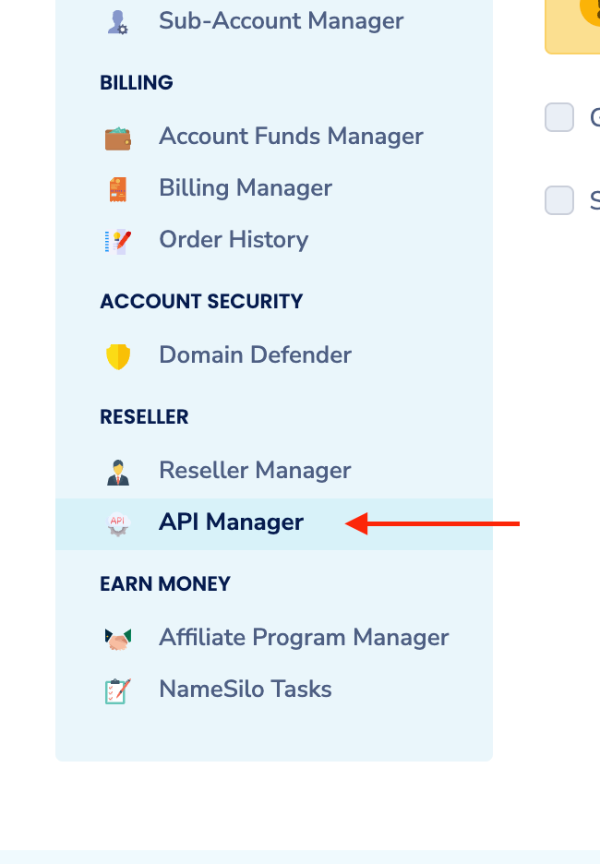Click the wallet icon for Account Funds
The height and width of the screenshot is (864, 600).
click(117, 138)
